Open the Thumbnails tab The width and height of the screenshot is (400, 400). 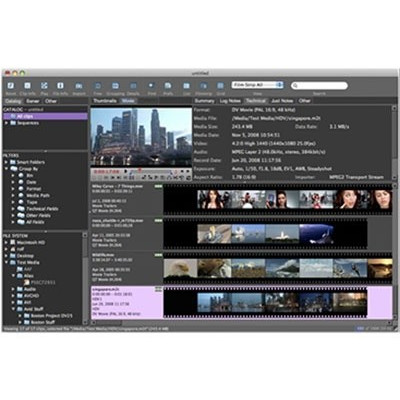click(105, 101)
